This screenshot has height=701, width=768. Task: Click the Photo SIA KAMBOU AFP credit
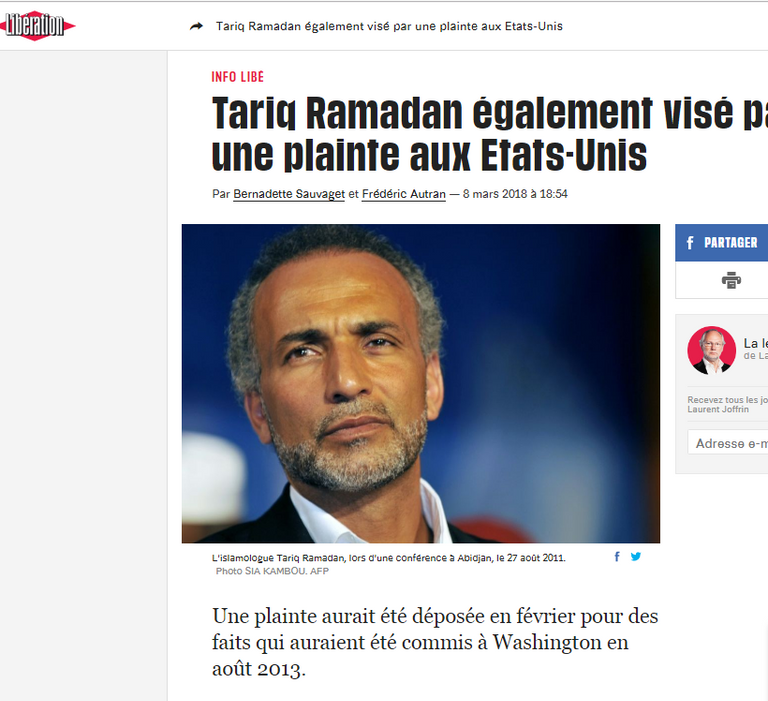pyautogui.click(x=272, y=571)
